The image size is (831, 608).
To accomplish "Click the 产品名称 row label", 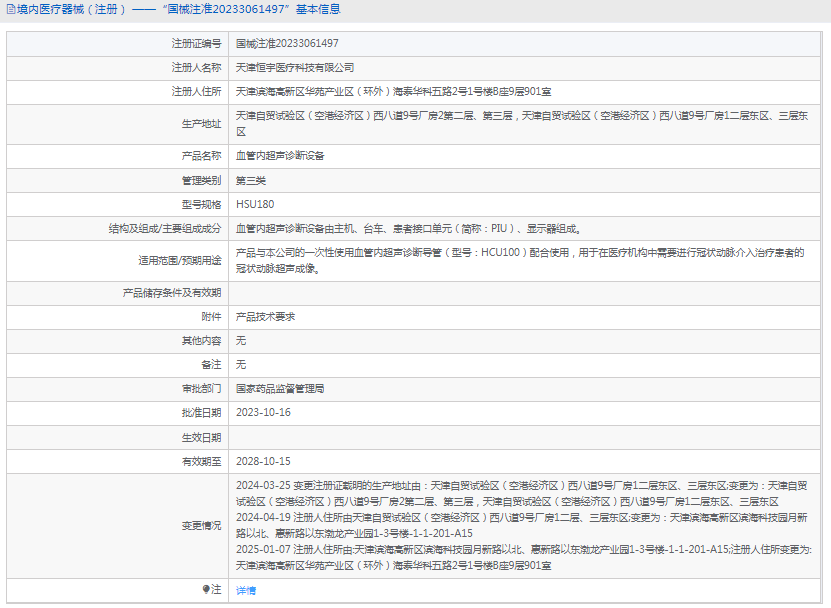I will pyautogui.click(x=201, y=156).
